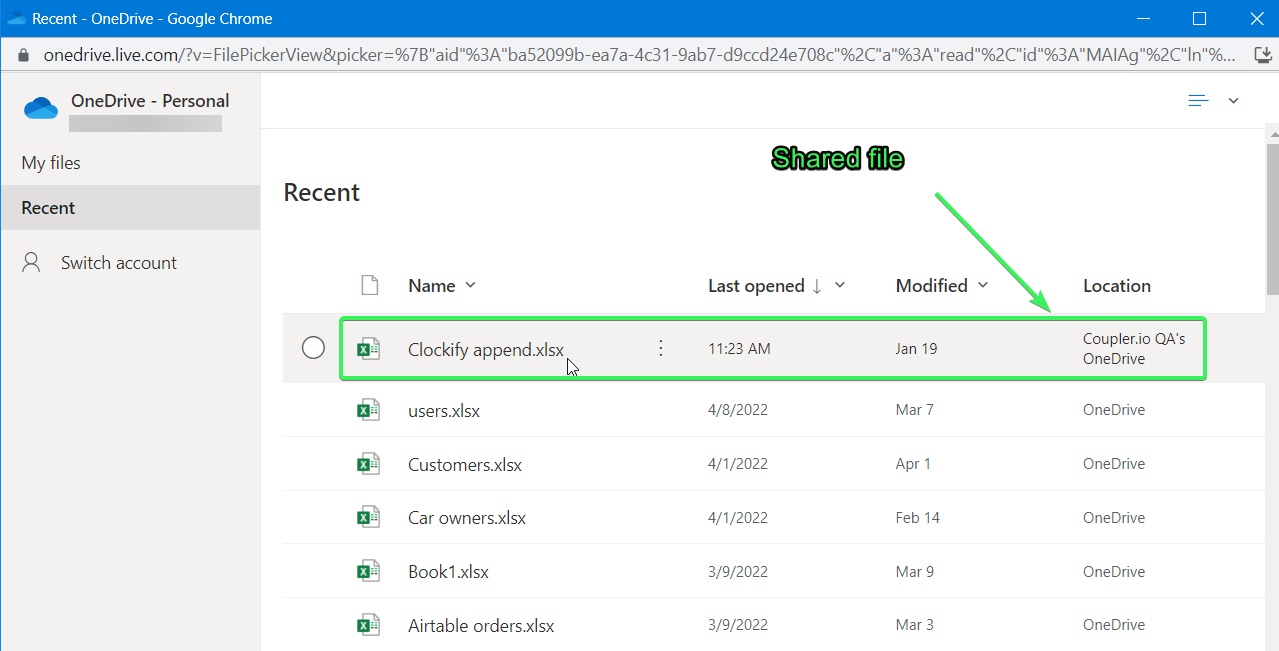Click the 11:23 AM last opened time
1279x651 pixels.
point(739,349)
